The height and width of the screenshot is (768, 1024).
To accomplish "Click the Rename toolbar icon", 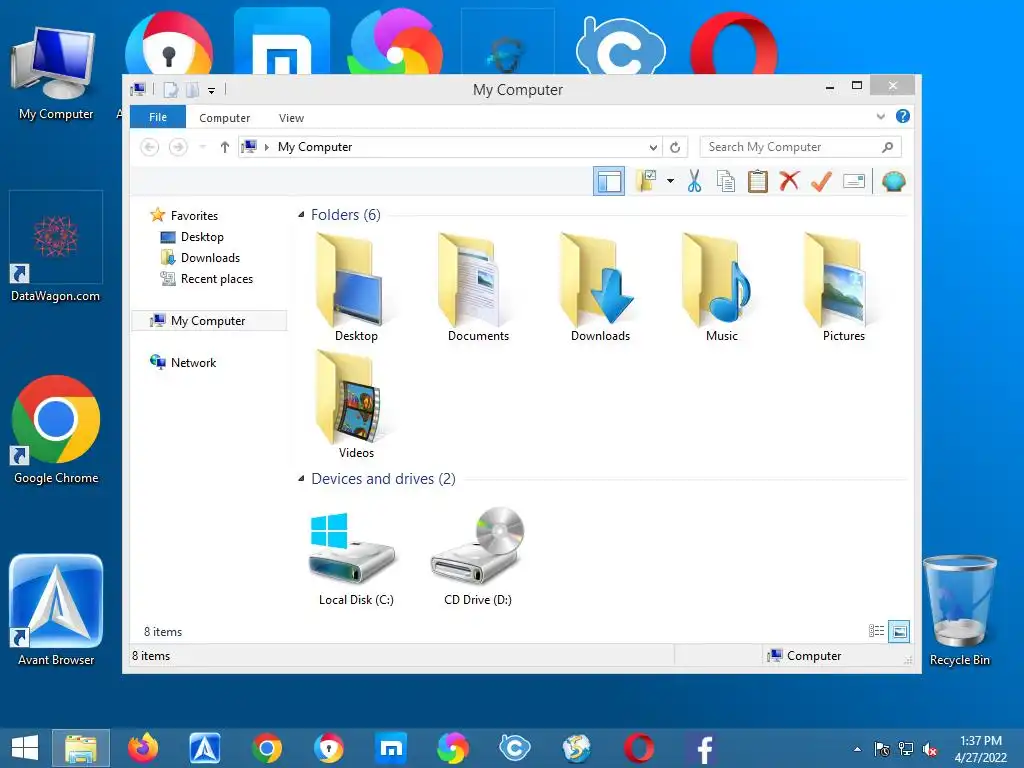I will pos(854,181).
